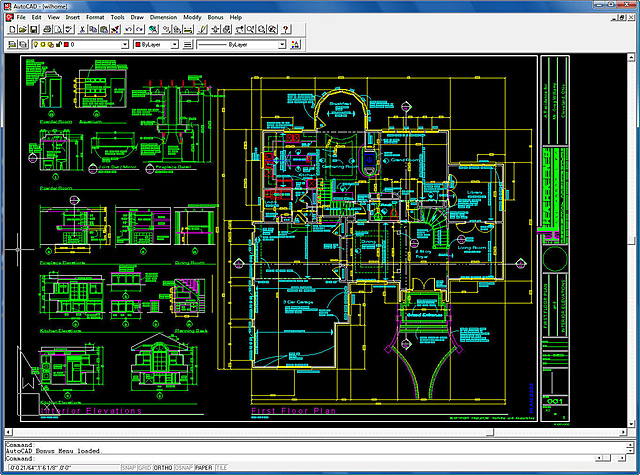Click Make Object's Layer Current icon
This screenshot has height=475, width=640.
[12, 44]
